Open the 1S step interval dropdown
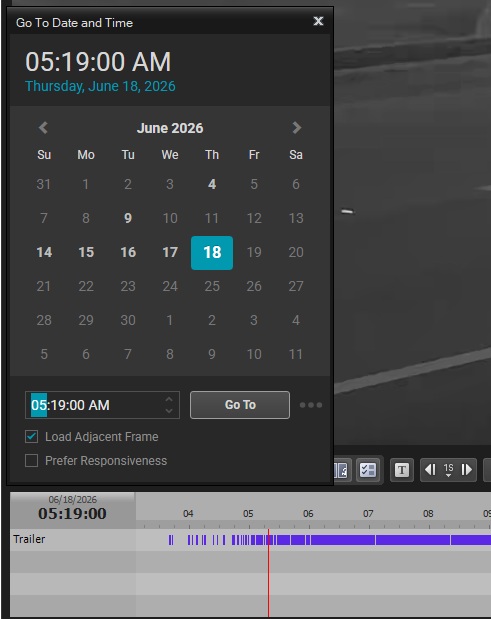Viewport: 491px width, 619px height. [x=448, y=470]
